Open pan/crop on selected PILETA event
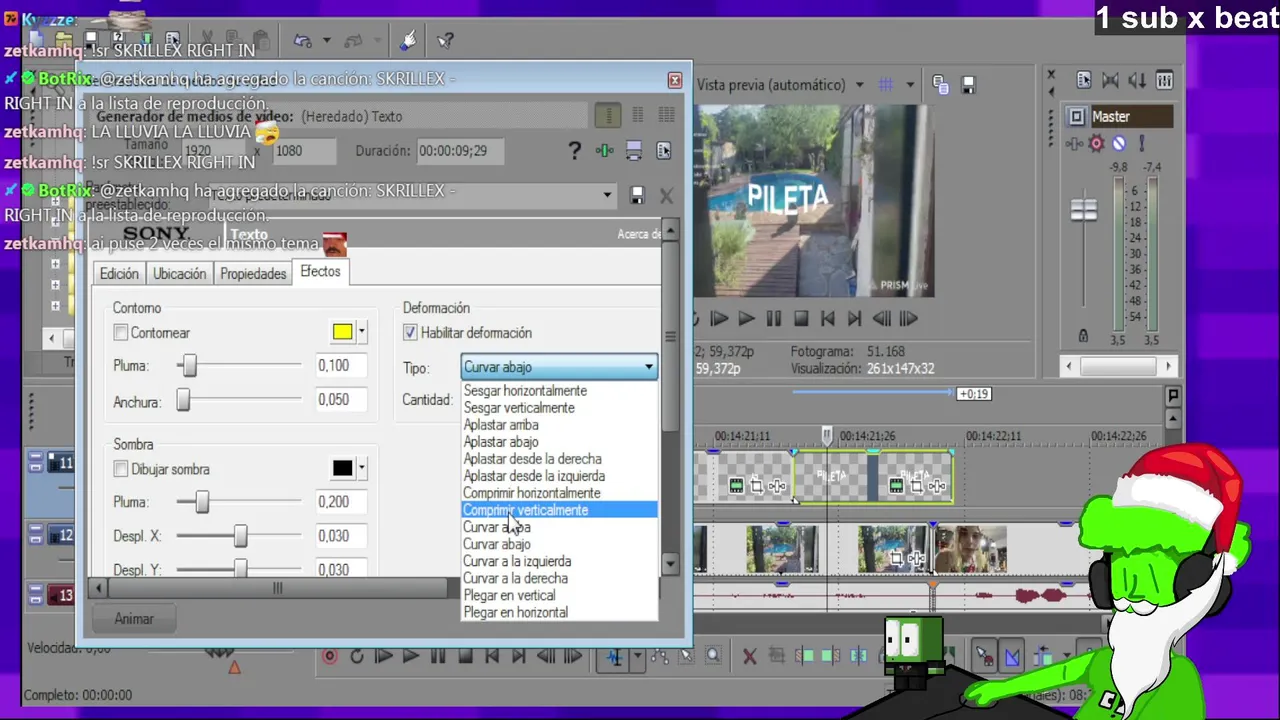Viewport: 1280px width, 720px height. 915,486
